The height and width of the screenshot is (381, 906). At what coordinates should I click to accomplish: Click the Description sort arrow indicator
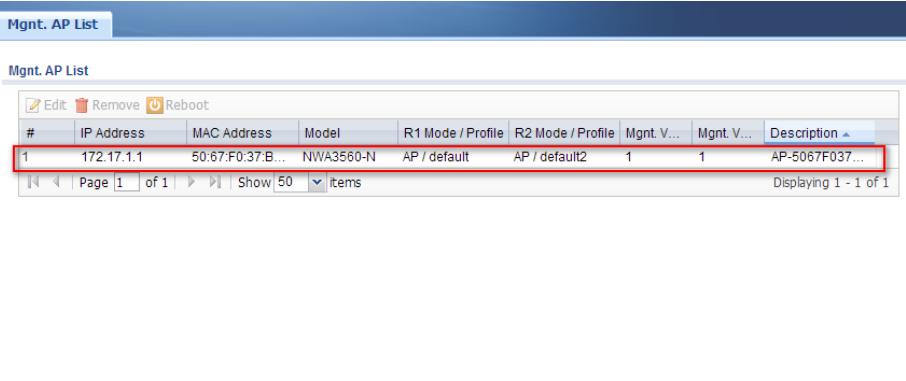pos(846,134)
